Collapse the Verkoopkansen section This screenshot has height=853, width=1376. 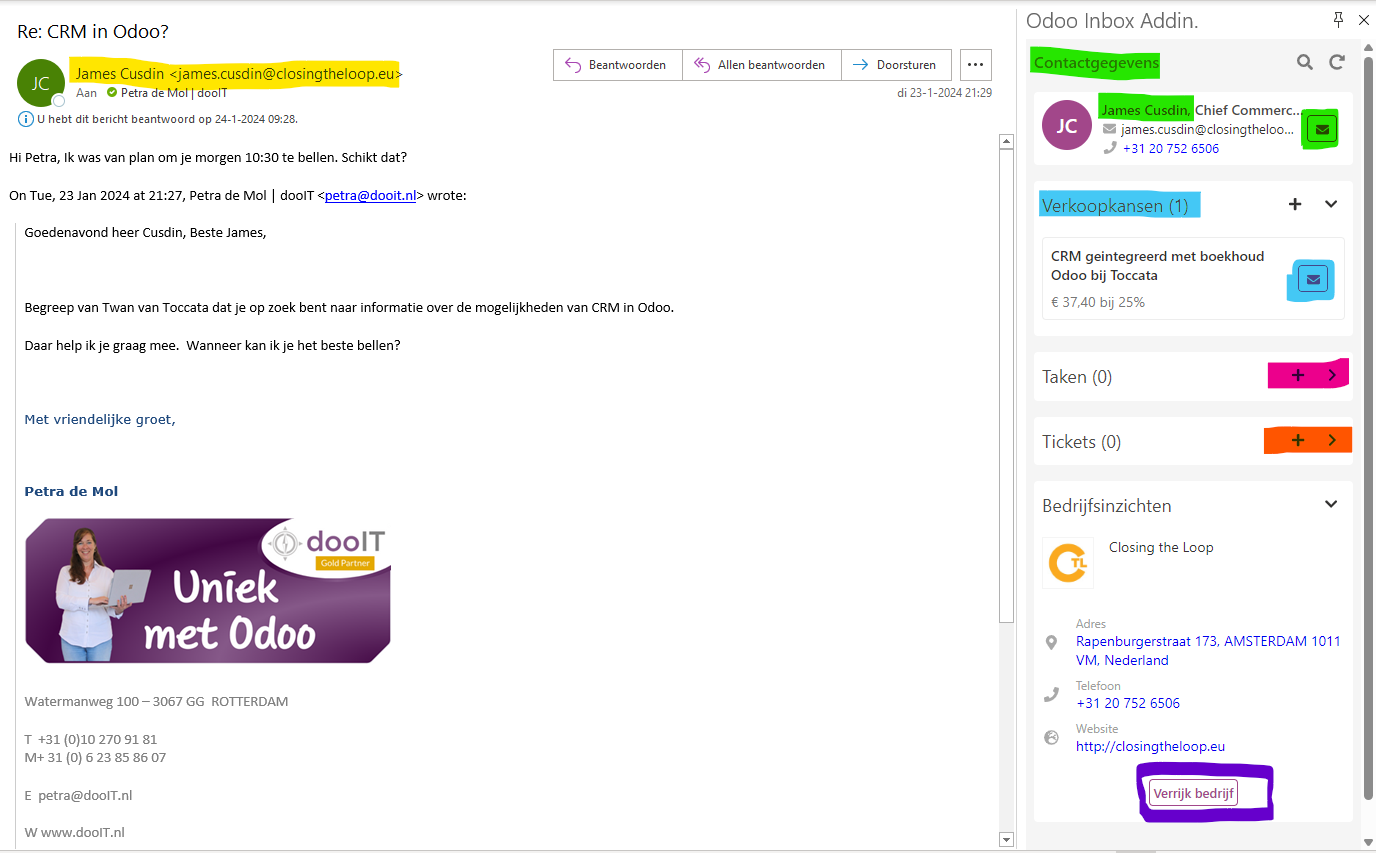tap(1331, 204)
